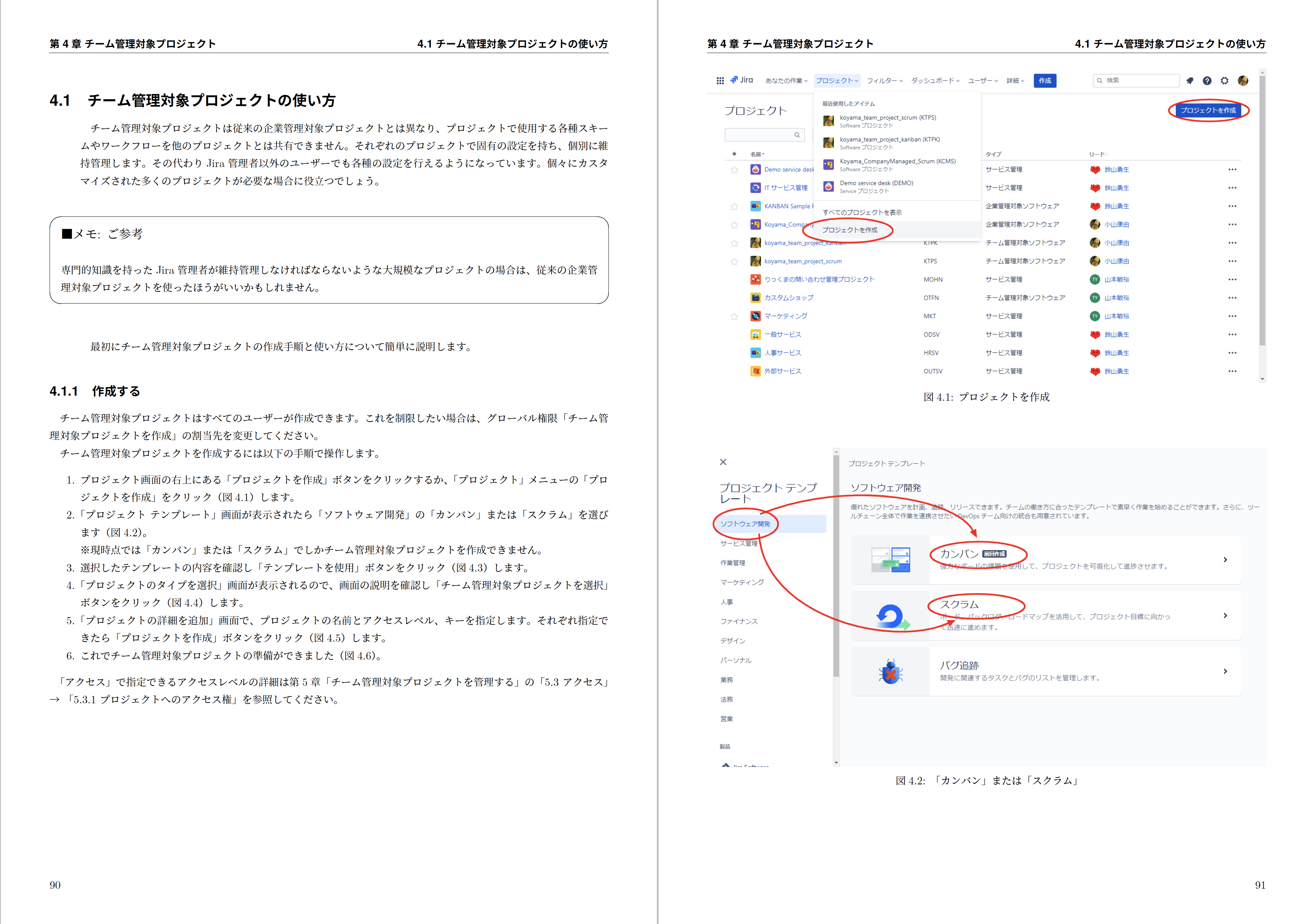
Task: Toggle the star next to KANBAN Sample
Action: [734, 206]
